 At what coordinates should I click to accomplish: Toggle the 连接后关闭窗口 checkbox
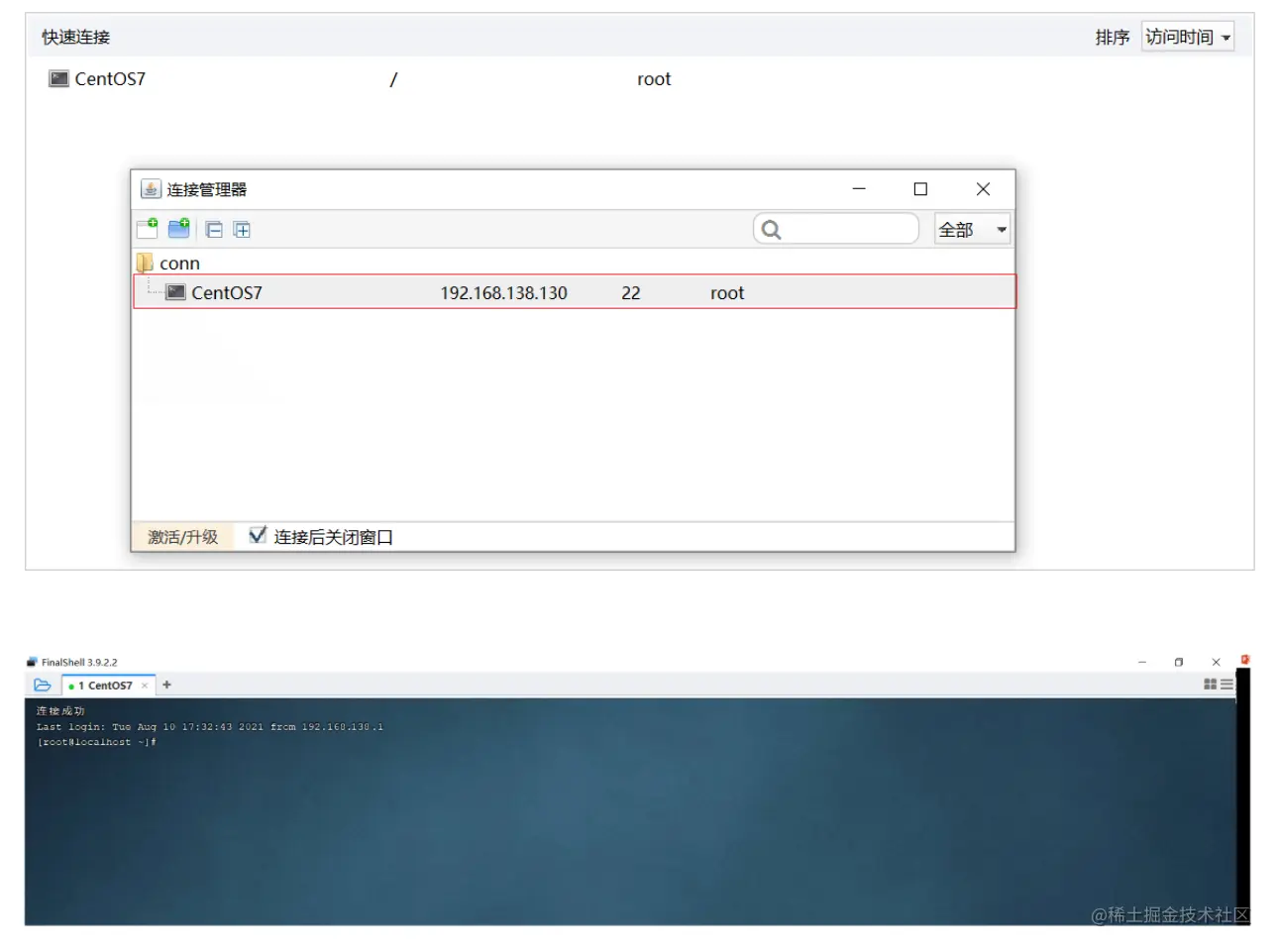(258, 535)
